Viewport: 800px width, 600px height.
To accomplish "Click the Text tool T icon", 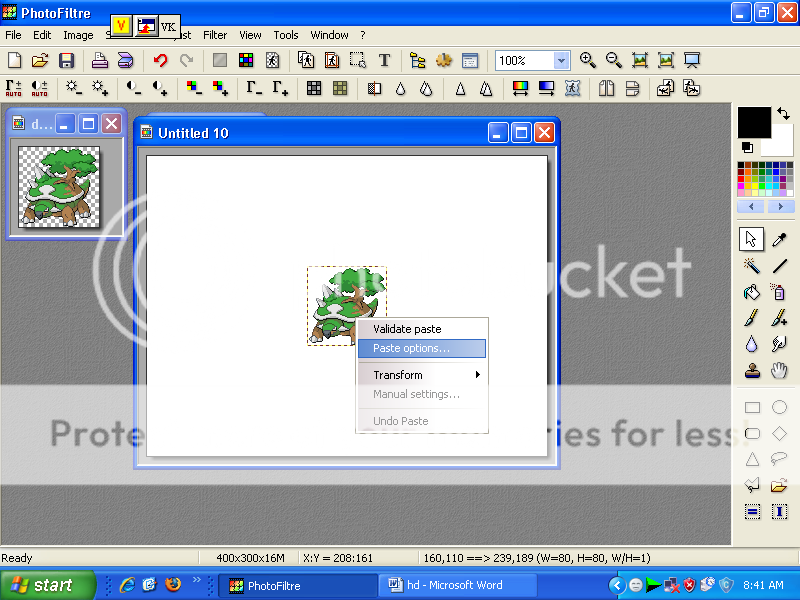I will (384, 60).
